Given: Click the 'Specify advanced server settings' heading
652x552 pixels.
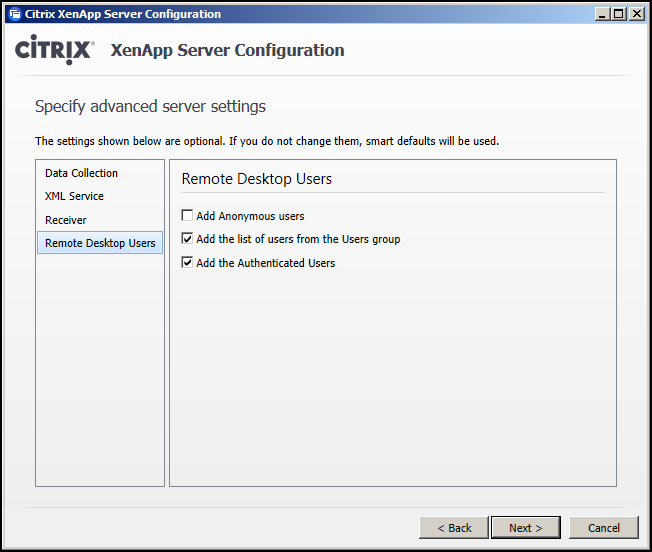Looking at the screenshot, I should tap(150, 106).
